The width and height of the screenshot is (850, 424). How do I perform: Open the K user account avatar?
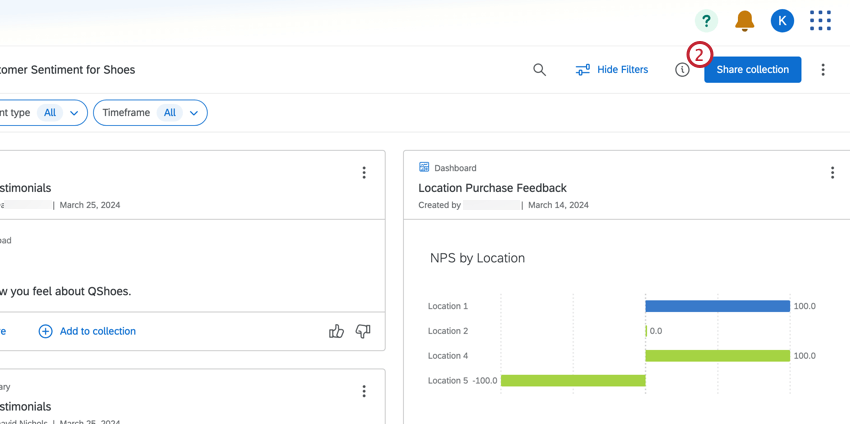pyautogui.click(x=782, y=21)
